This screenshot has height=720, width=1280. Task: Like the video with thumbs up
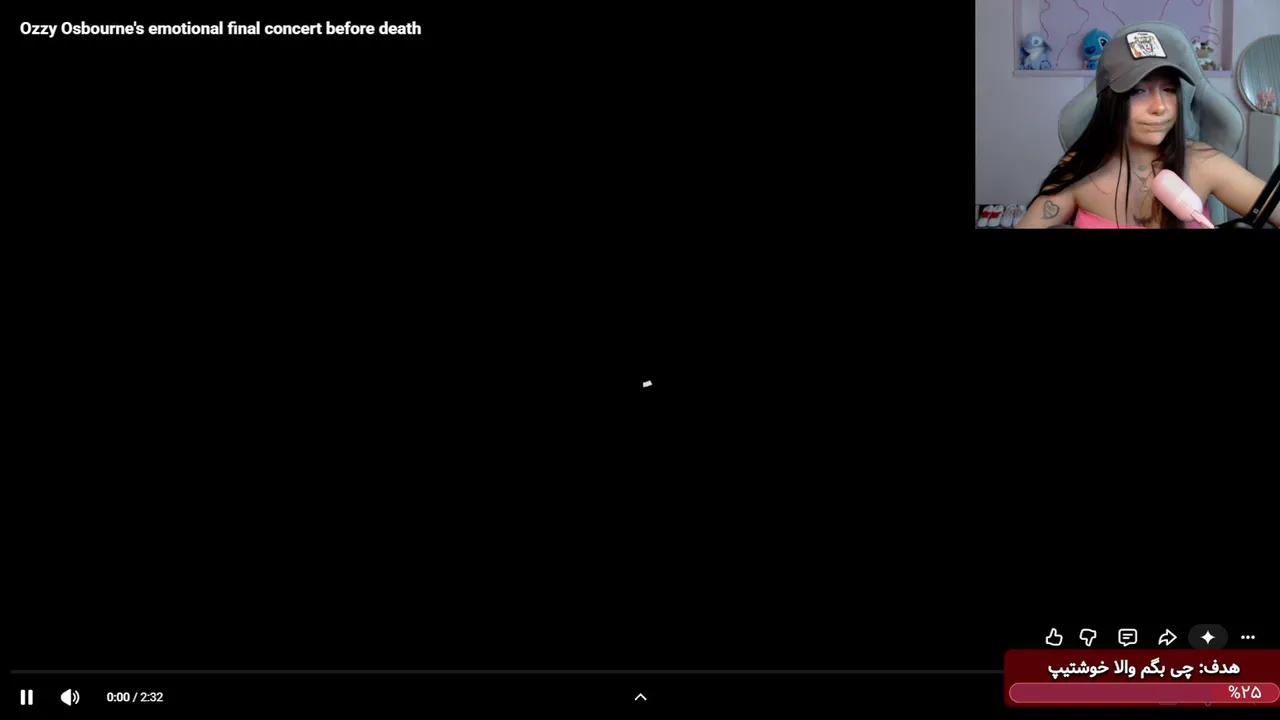[1054, 637]
